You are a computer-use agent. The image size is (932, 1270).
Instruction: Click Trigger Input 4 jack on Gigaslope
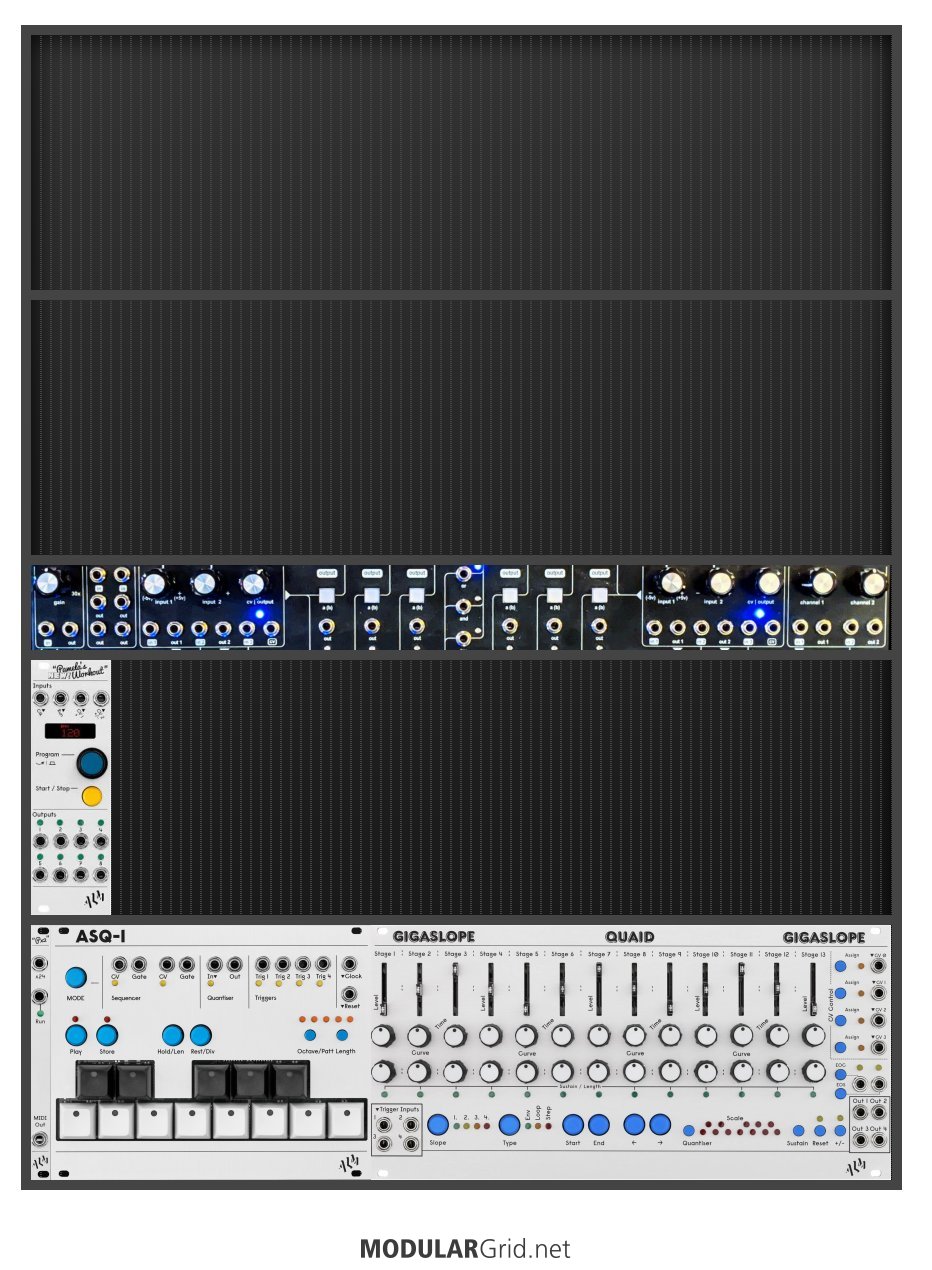(410, 1143)
